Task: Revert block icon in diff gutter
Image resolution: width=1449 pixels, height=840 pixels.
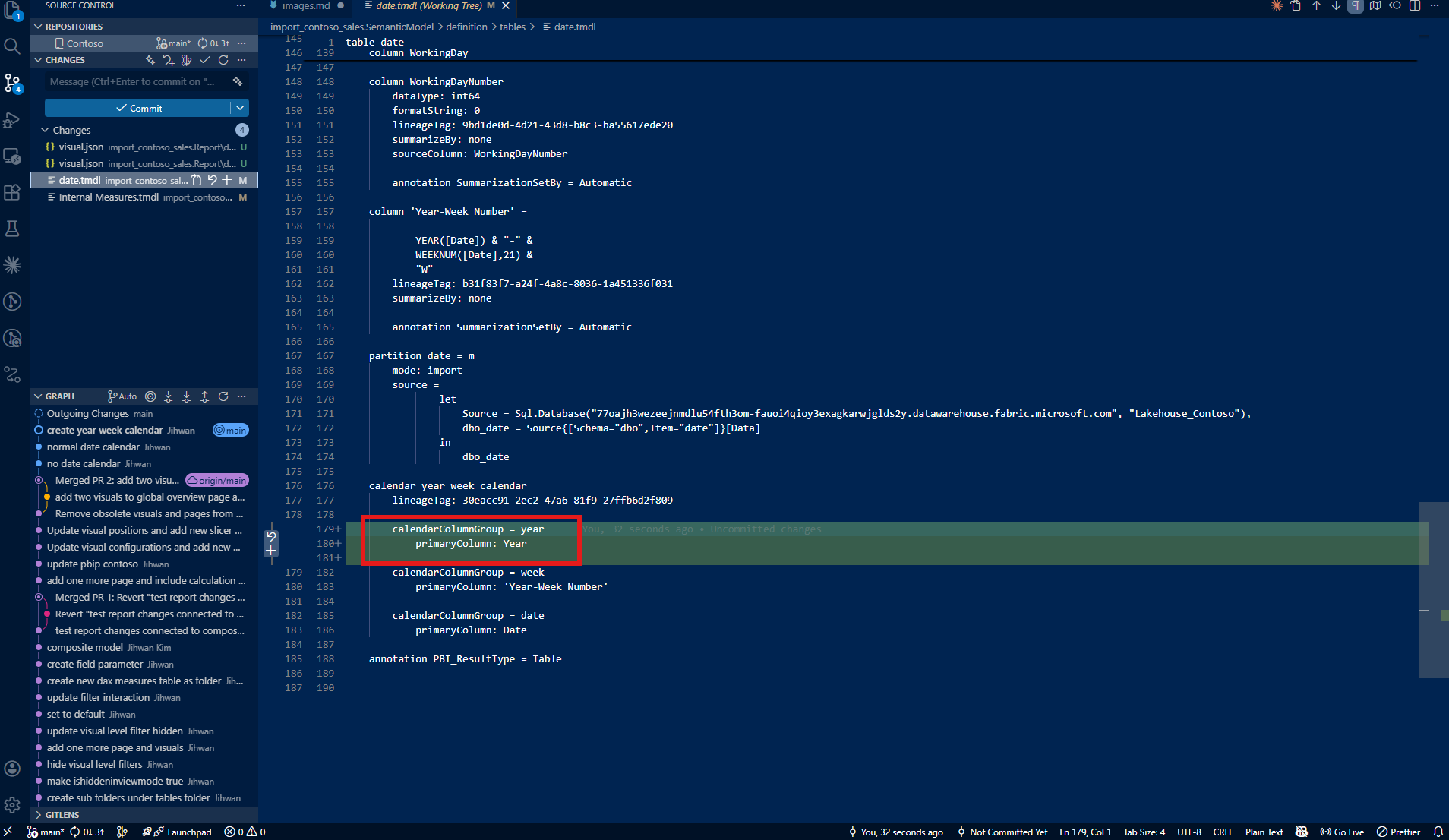Action: 271,536
